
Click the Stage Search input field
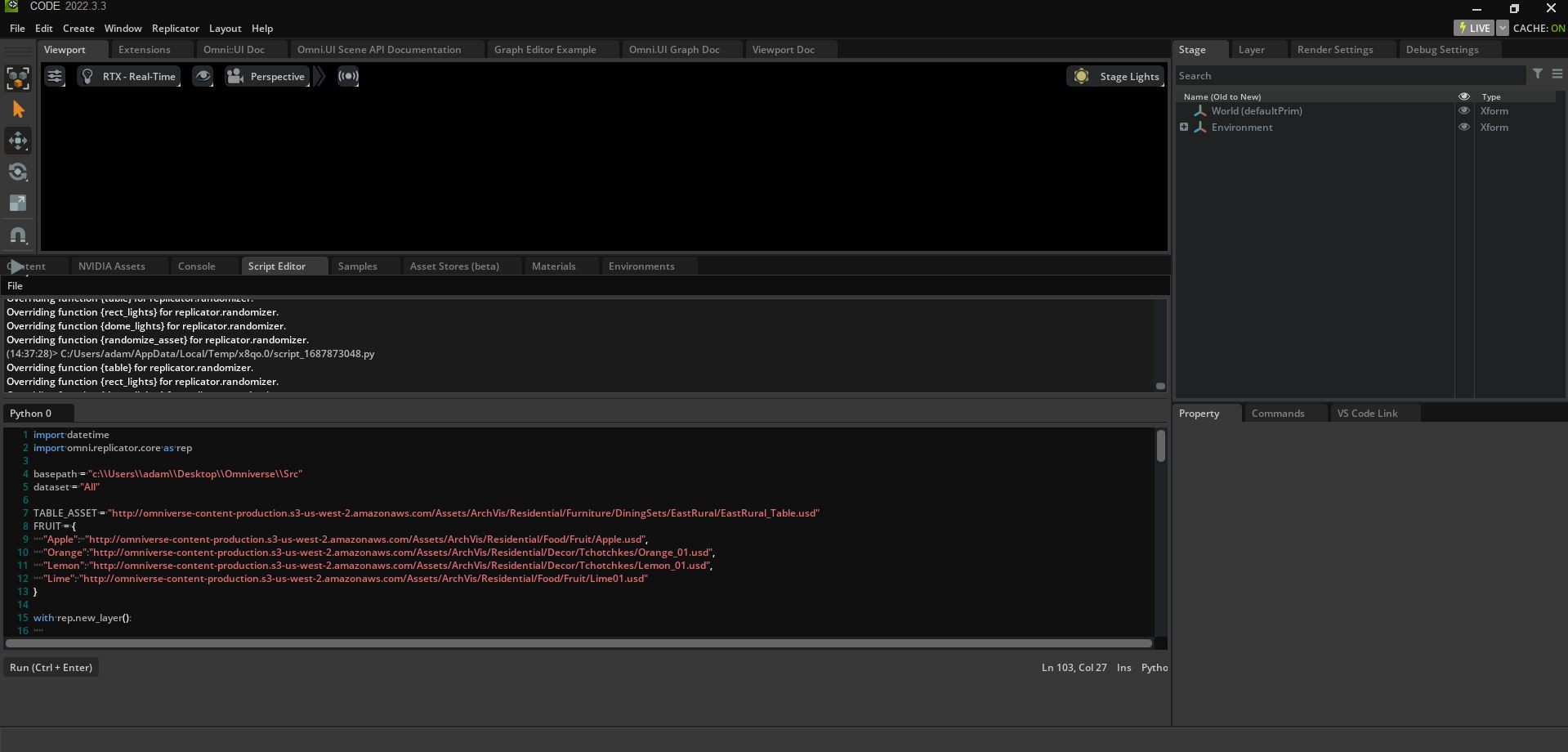click(1350, 75)
